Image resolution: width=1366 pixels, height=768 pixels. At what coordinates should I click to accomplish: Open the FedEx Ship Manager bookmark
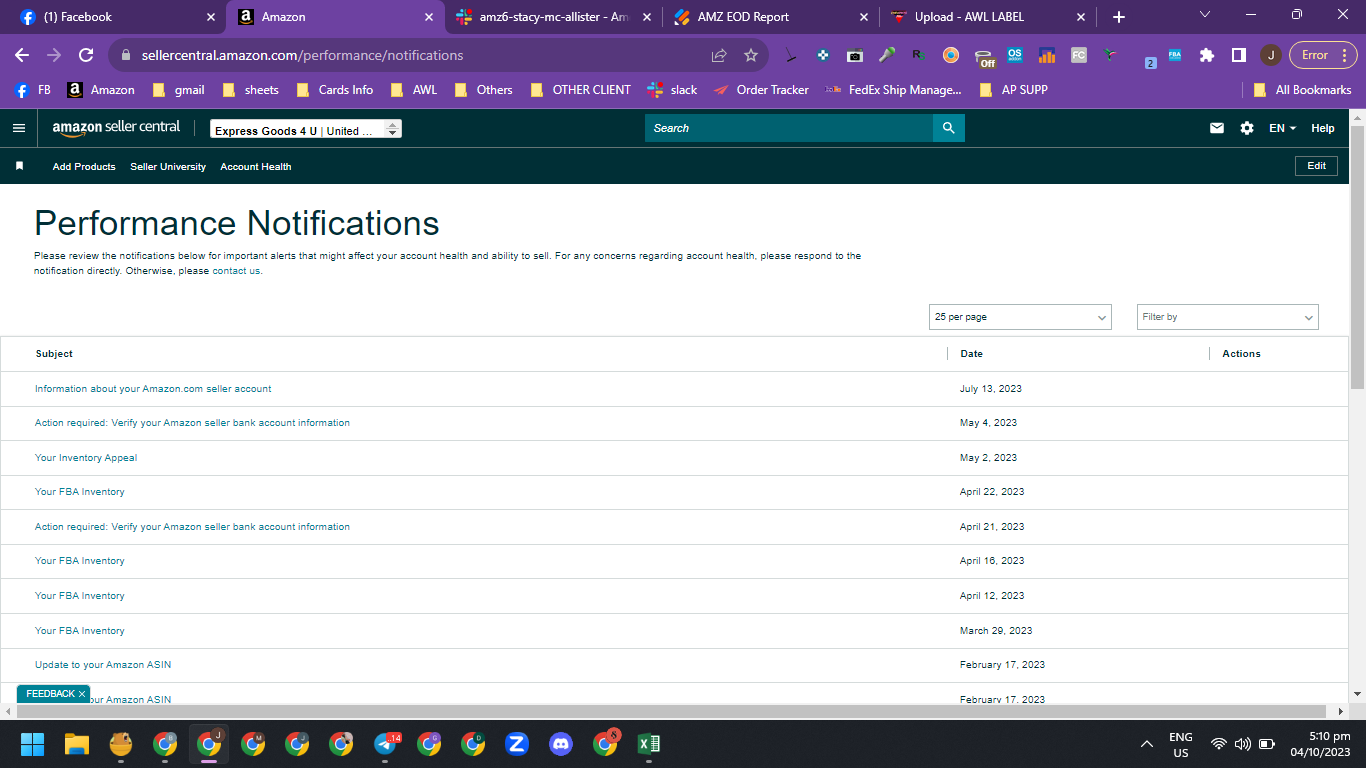pos(893,90)
